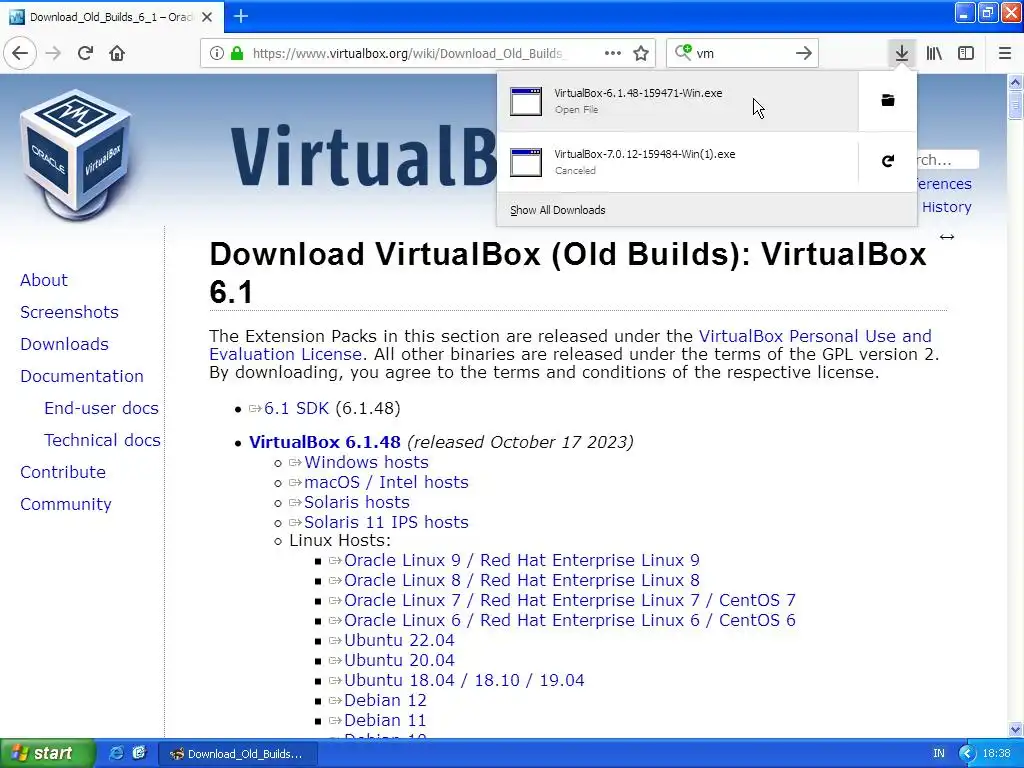
Task: Click the search engine magnifier icon
Action: pyautogui.click(x=683, y=52)
